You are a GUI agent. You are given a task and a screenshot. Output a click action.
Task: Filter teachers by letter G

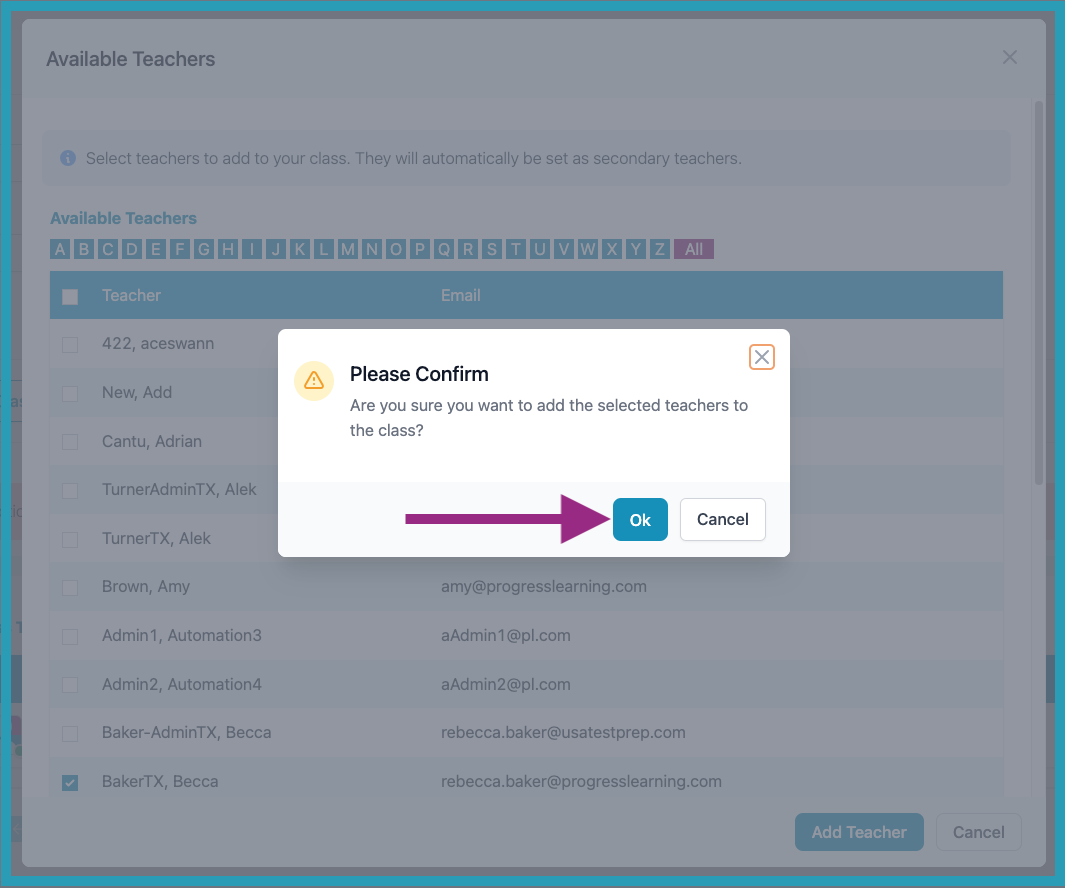click(204, 249)
